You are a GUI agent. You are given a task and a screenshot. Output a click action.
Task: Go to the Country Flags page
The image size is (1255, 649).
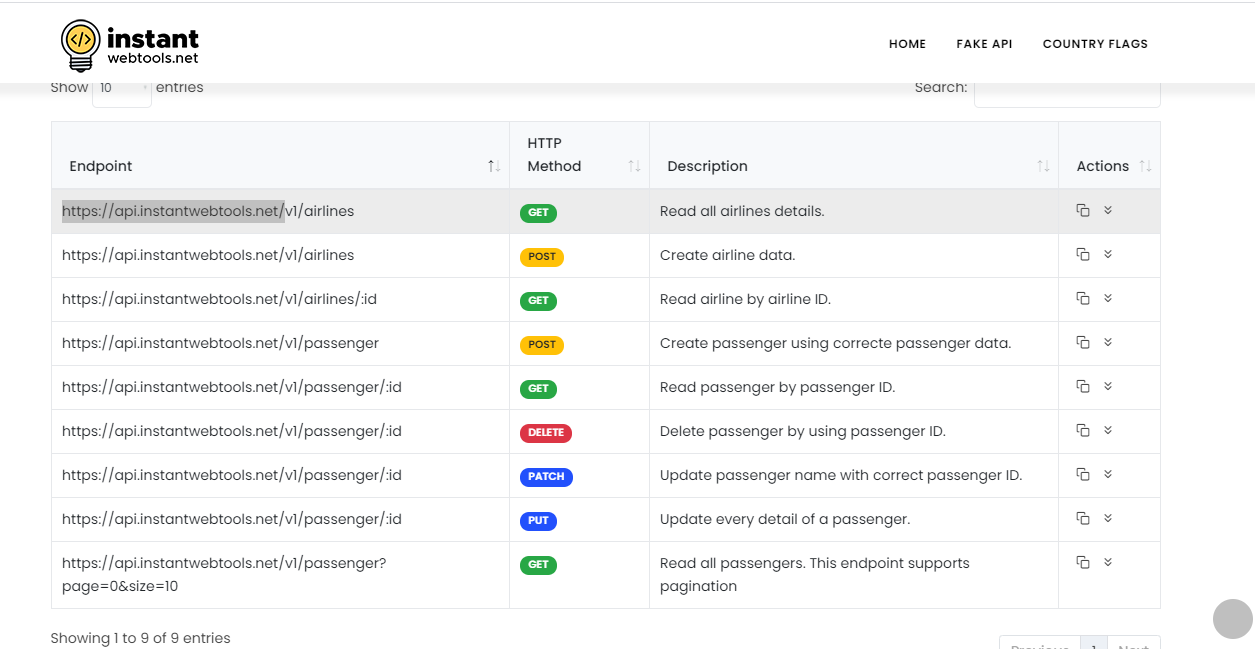point(1095,44)
